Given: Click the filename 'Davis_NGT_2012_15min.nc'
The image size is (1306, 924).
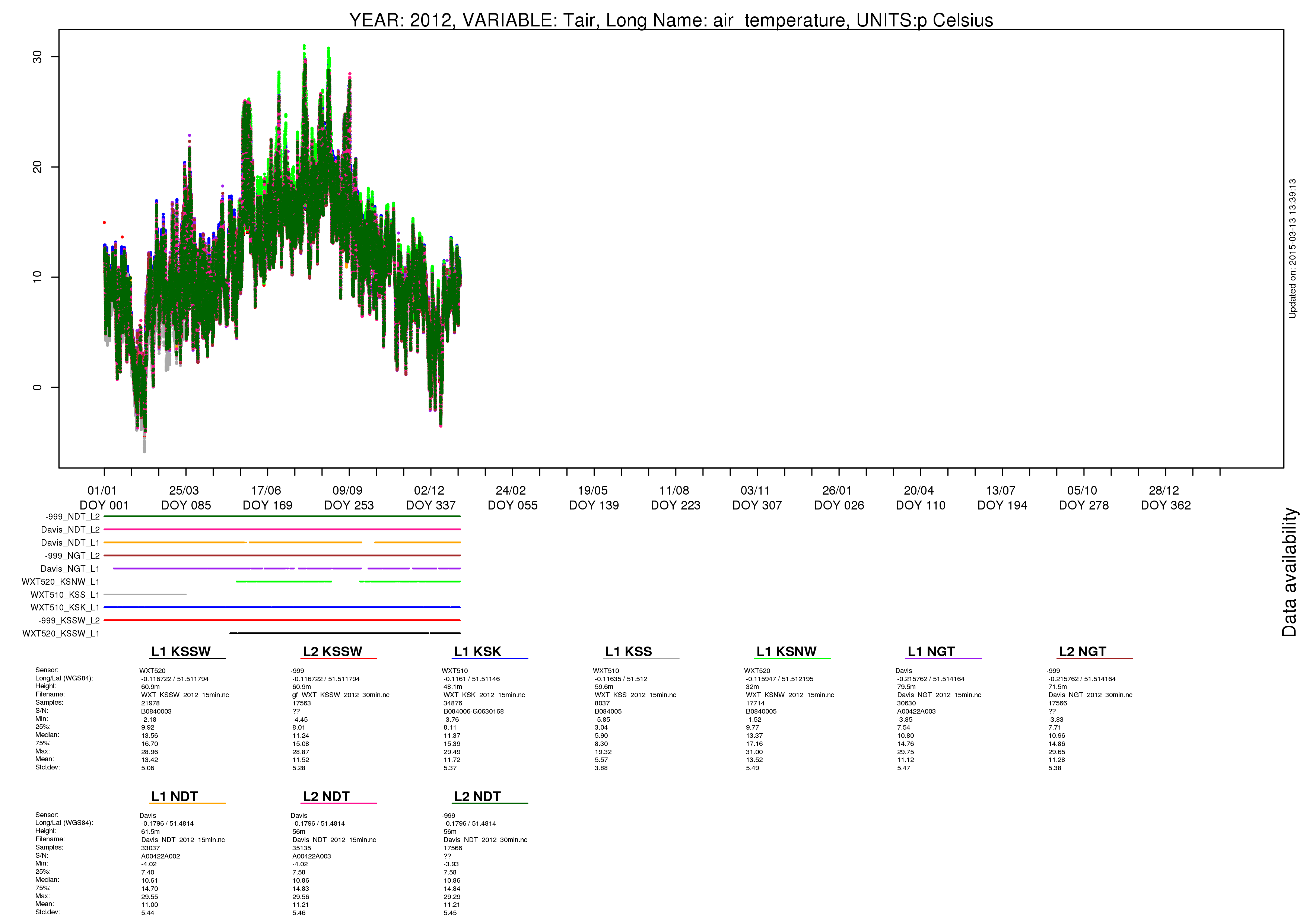Looking at the screenshot, I should 939,695.
